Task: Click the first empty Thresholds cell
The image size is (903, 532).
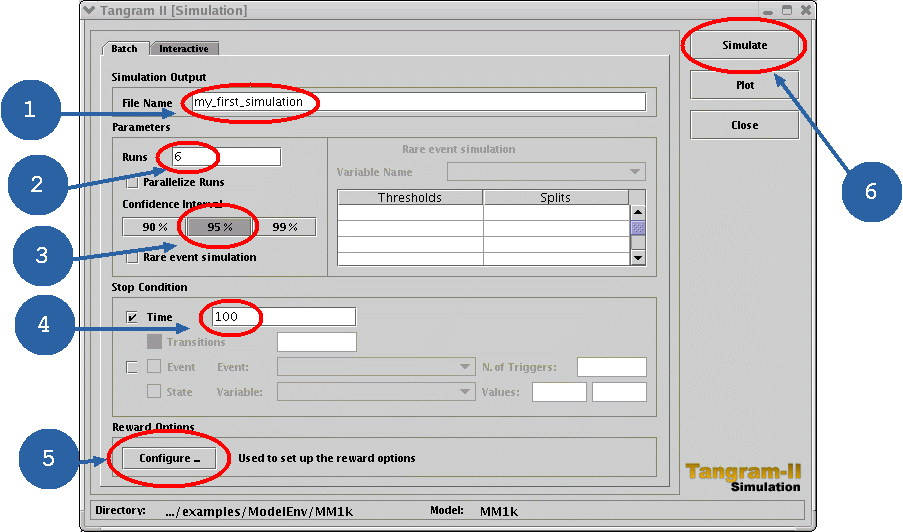Action: pyautogui.click(x=410, y=213)
